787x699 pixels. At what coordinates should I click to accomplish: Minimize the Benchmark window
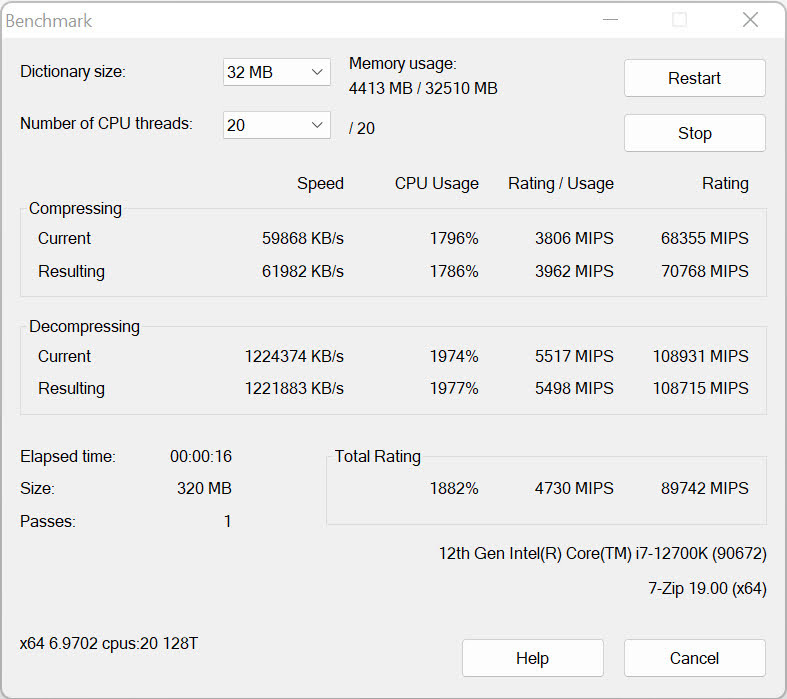click(x=609, y=20)
